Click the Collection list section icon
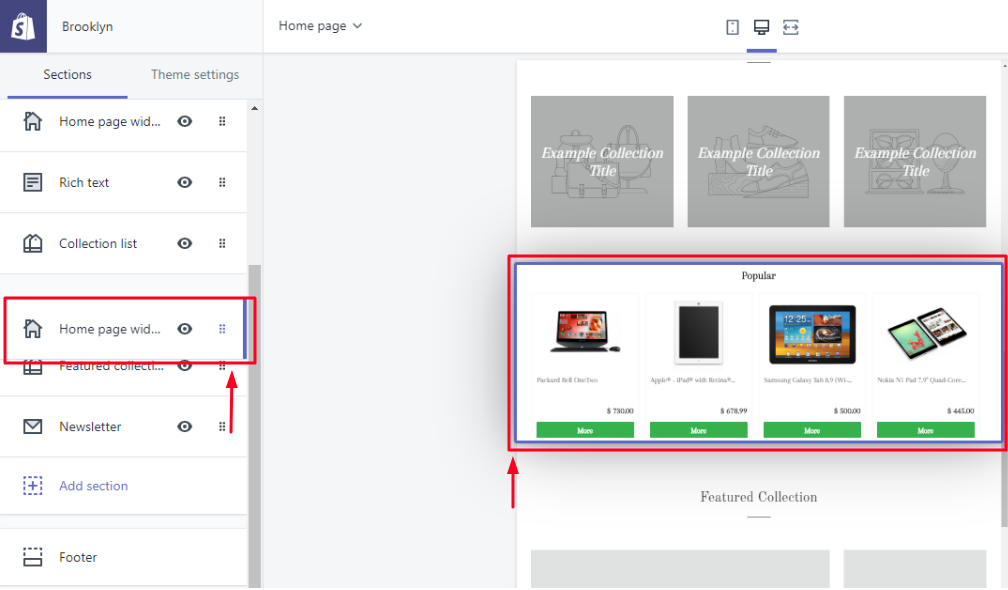This screenshot has height=590, width=1008. pyautogui.click(x=33, y=244)
